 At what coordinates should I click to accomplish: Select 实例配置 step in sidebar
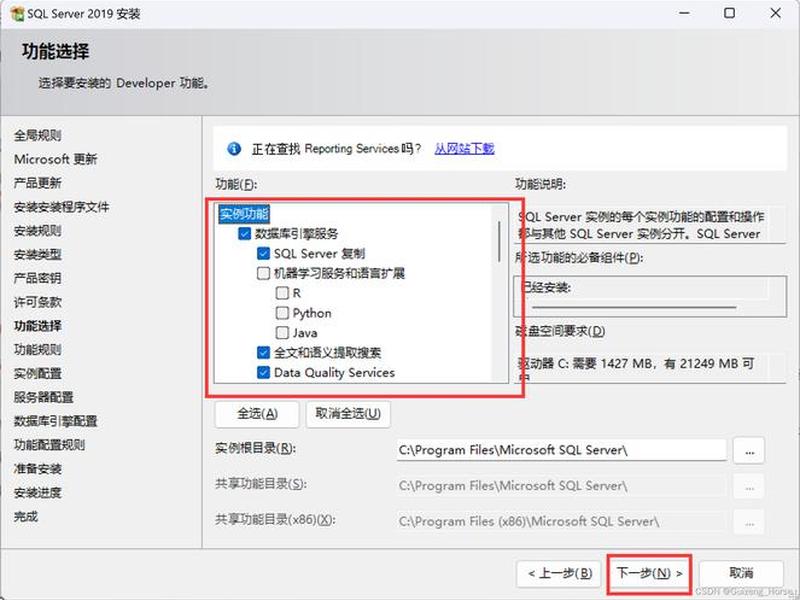[38, 373]
